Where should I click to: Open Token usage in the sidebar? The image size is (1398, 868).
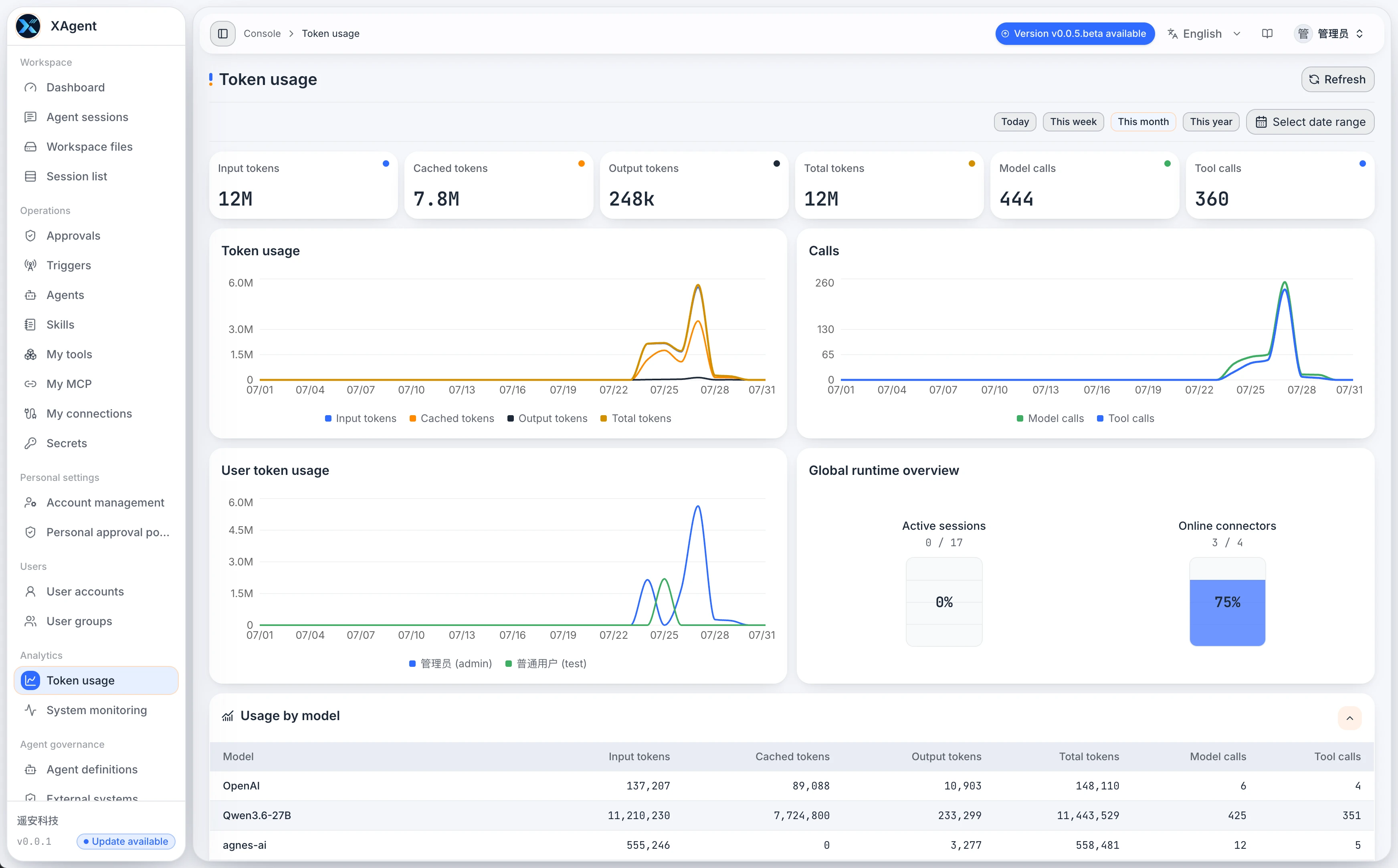coord(96,680)
